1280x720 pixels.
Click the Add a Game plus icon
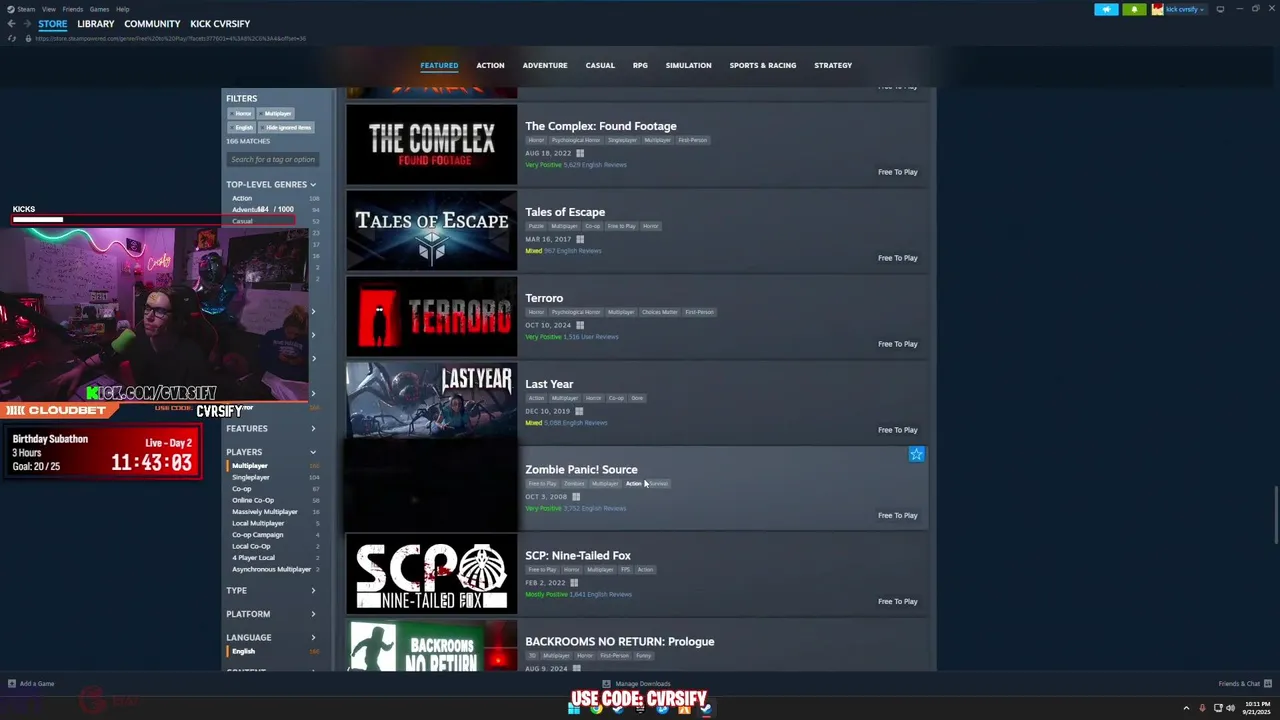click(12, 684)
